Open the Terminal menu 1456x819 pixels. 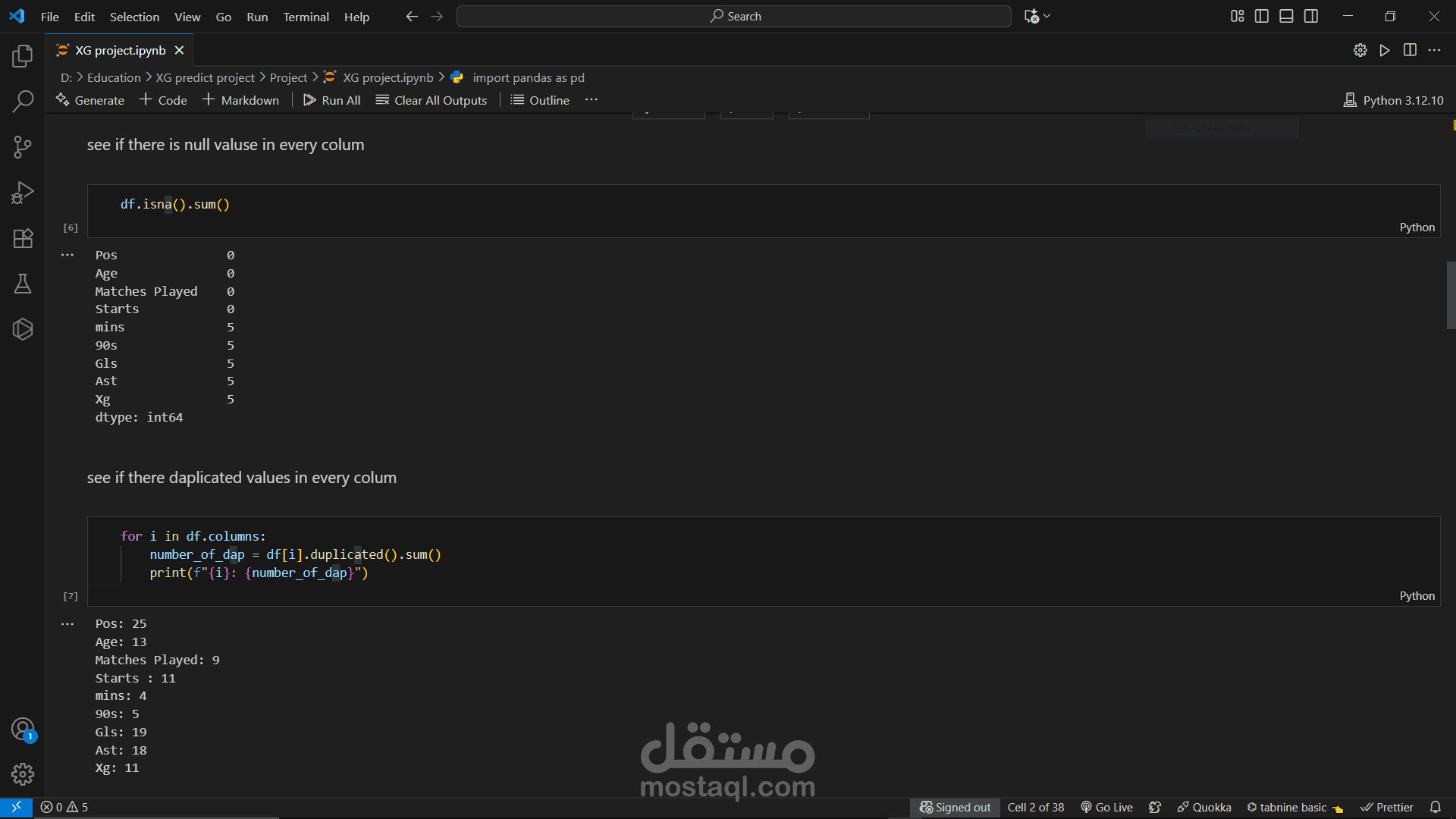click(306, 17)
